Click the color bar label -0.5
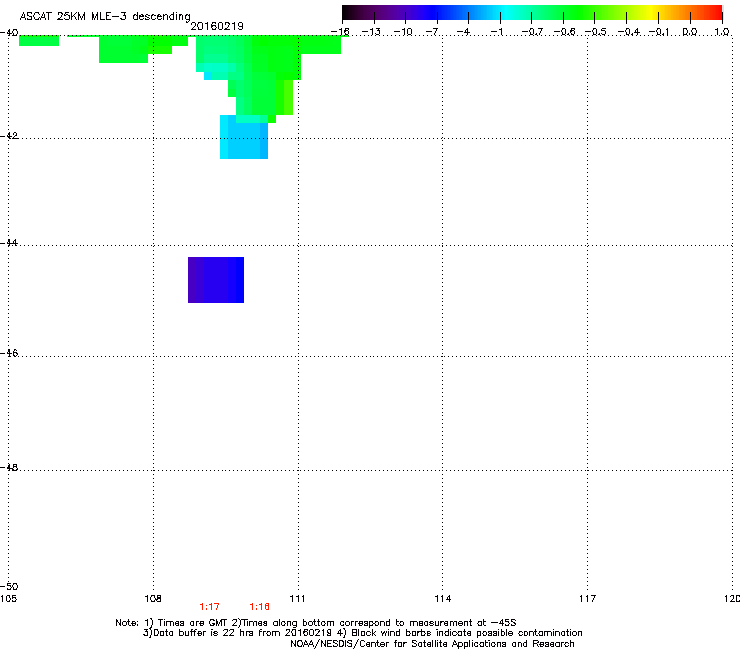The width and height of the screenshot is (740, 650). 596,32
